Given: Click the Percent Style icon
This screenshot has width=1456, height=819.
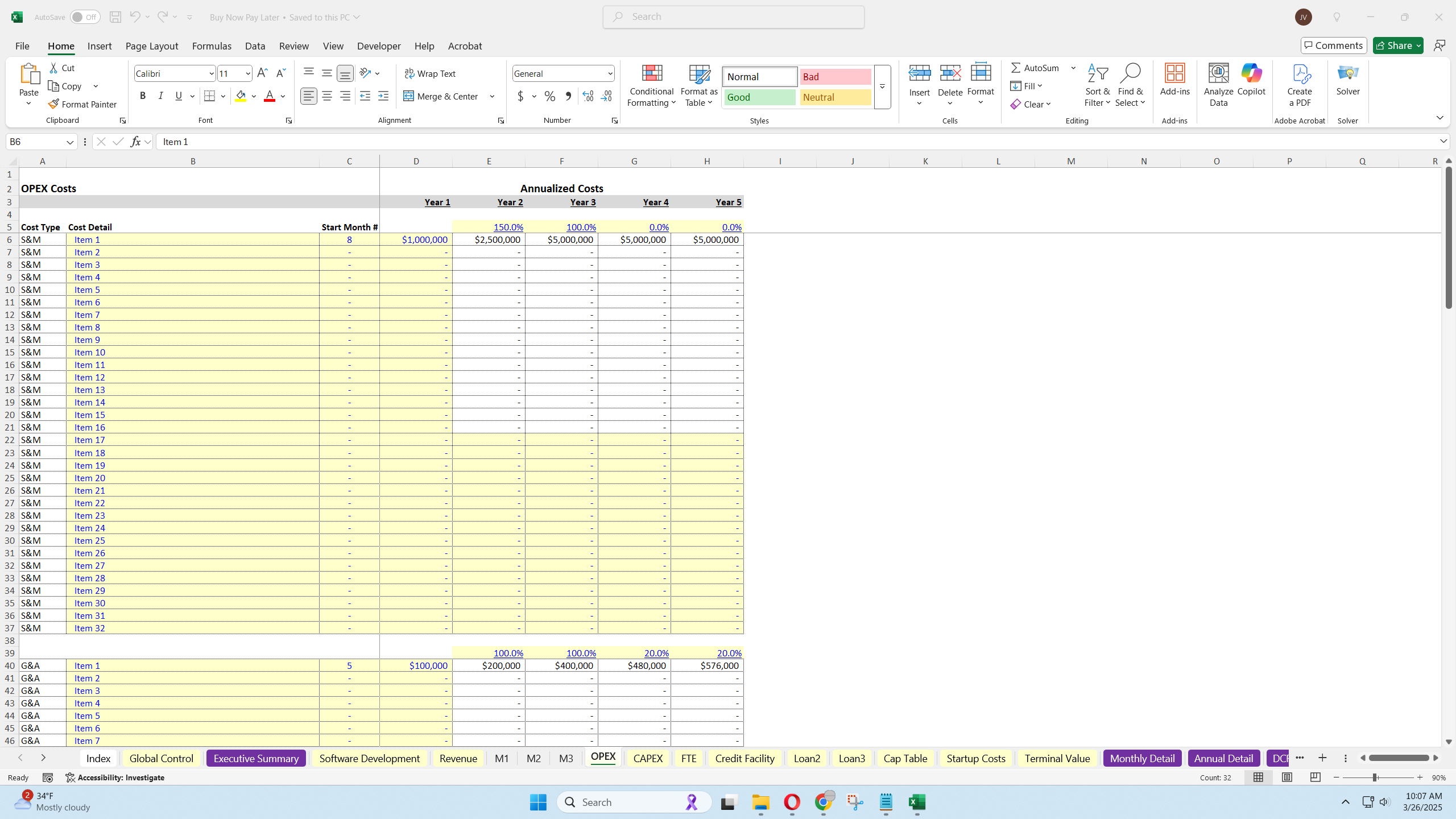Looking at the screenshot, I should point(549,96).
